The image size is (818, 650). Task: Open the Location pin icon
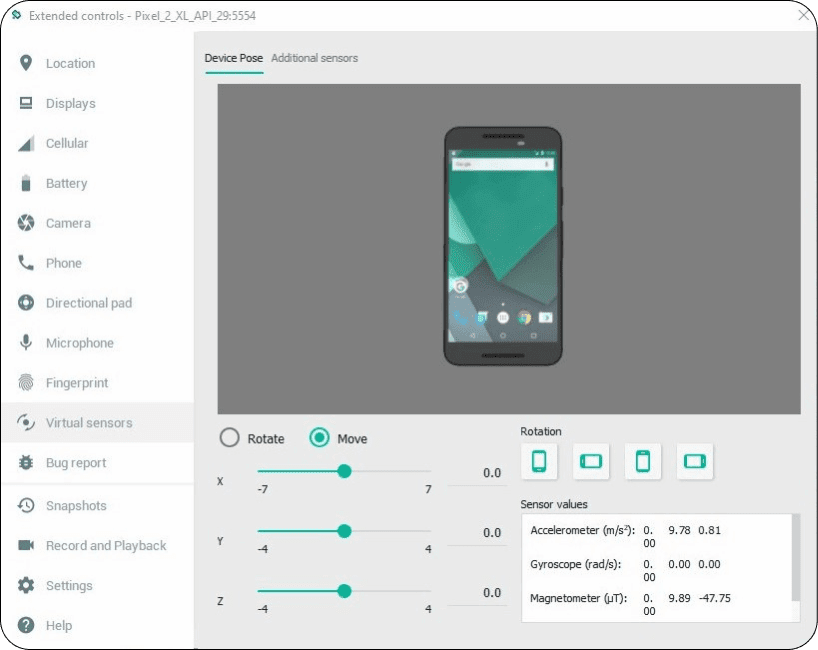(26, 63)
